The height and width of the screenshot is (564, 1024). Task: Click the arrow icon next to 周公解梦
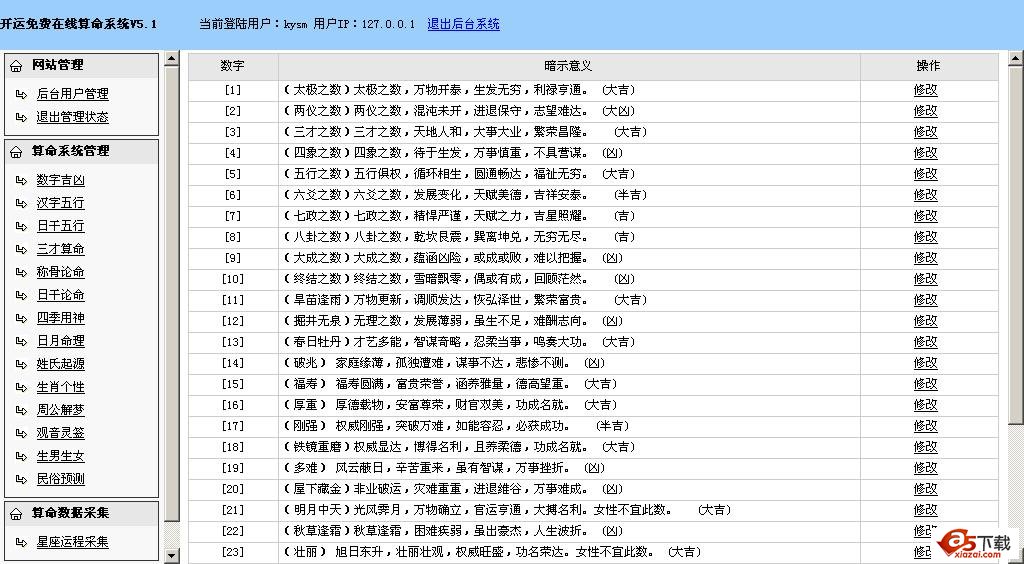coord(22,411)
